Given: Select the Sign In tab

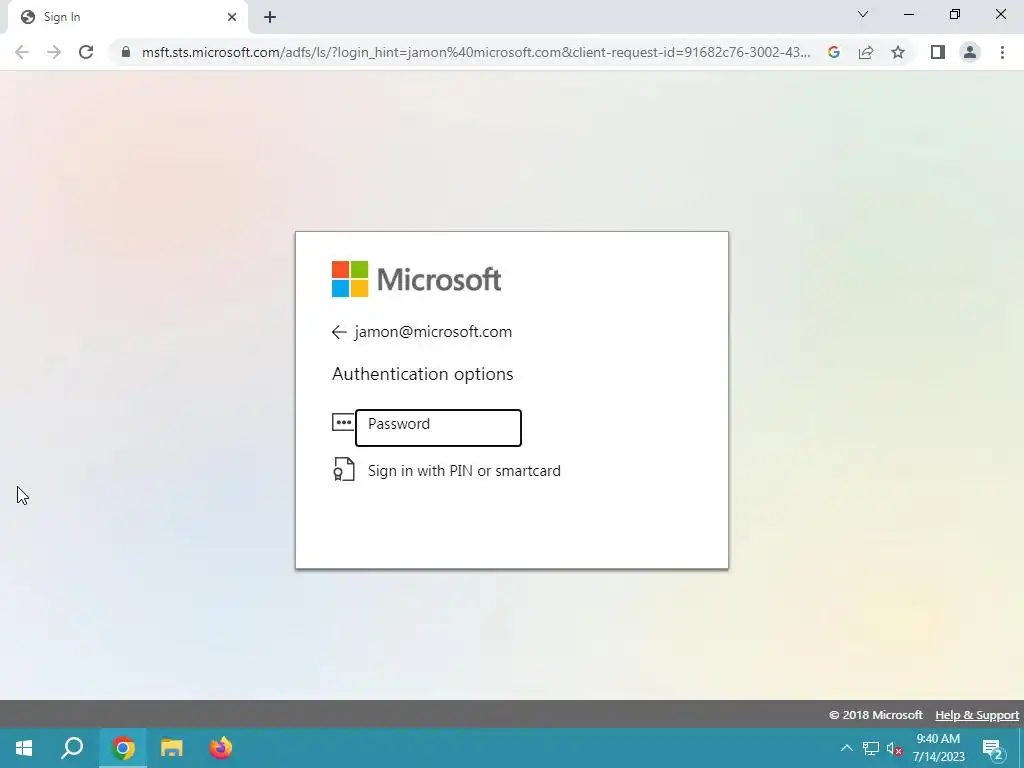Looking at the screenshot, I should point(127,17).
